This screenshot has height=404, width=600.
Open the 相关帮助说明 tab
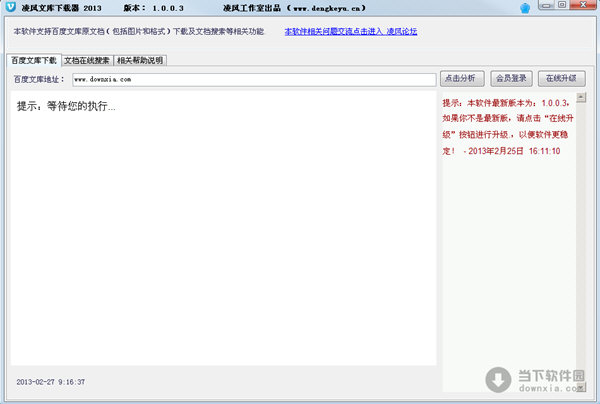pos(140,60)
